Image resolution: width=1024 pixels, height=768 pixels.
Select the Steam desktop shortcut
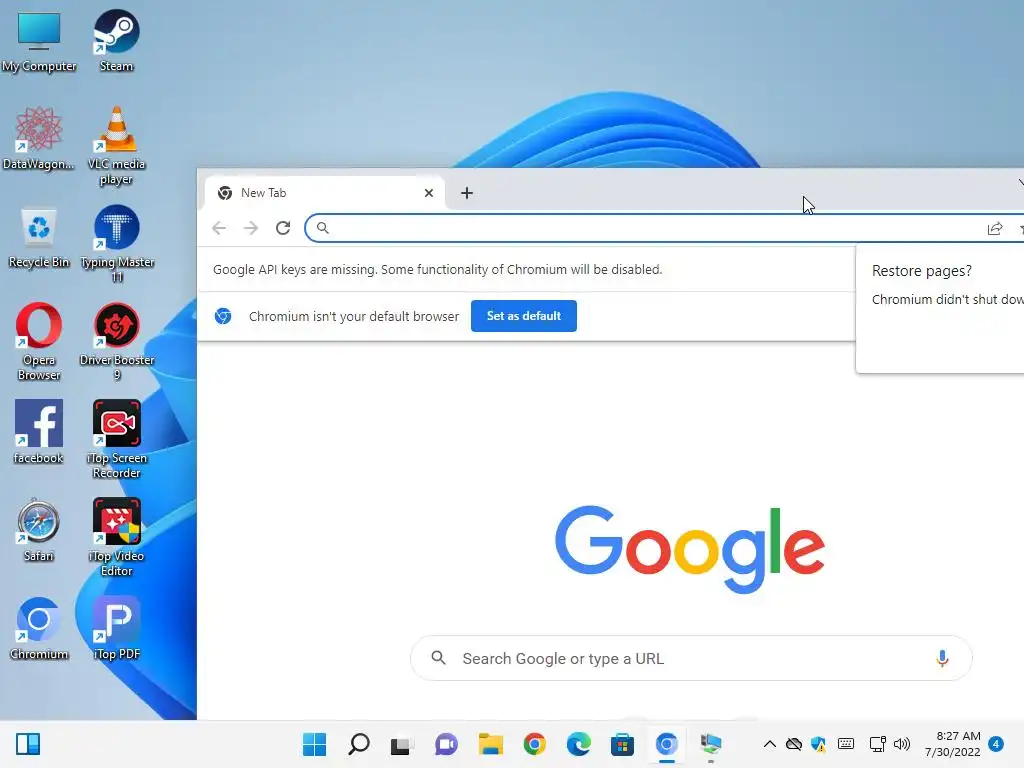116,40
